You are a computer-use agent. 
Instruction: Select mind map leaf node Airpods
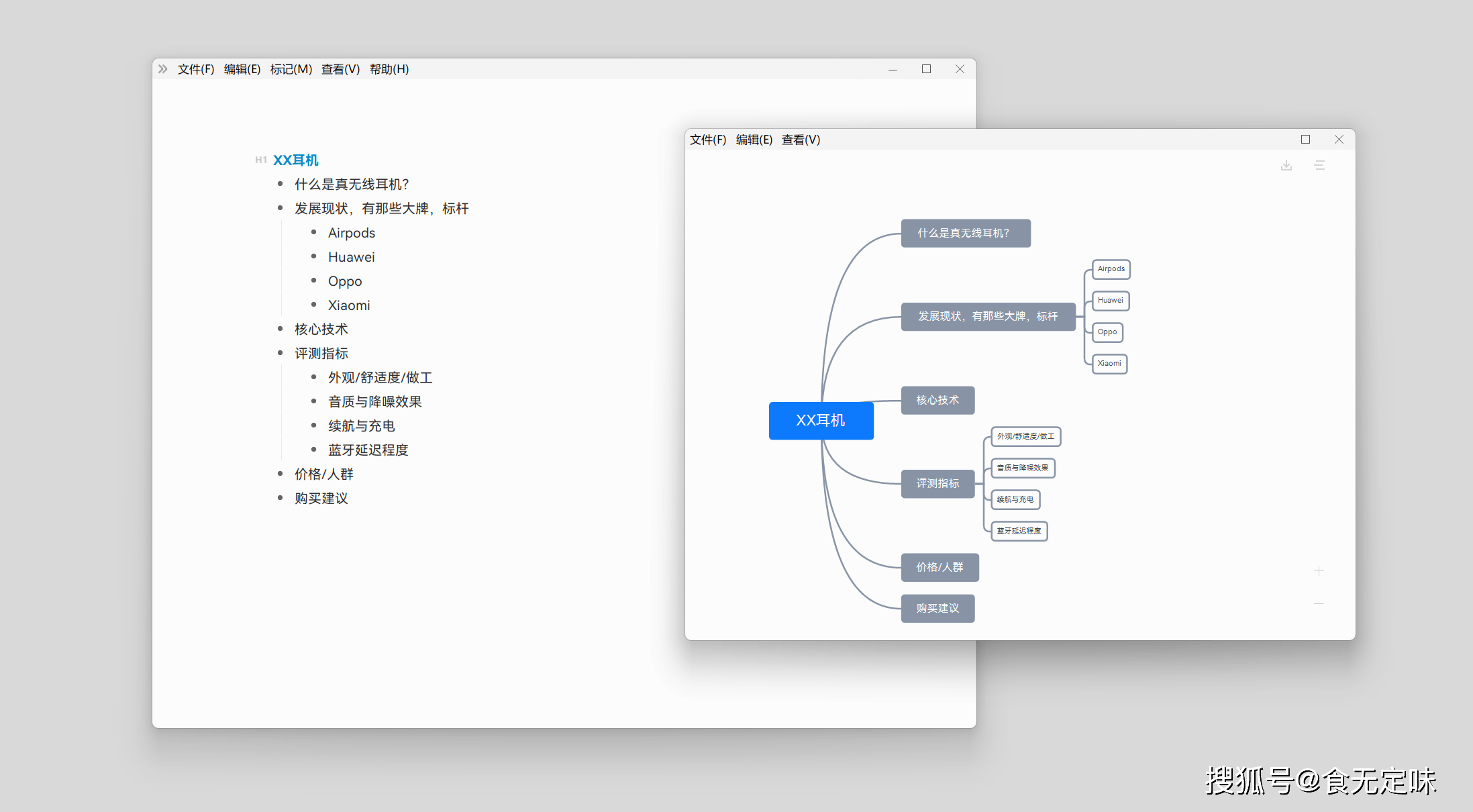(x=1111, y=269)
